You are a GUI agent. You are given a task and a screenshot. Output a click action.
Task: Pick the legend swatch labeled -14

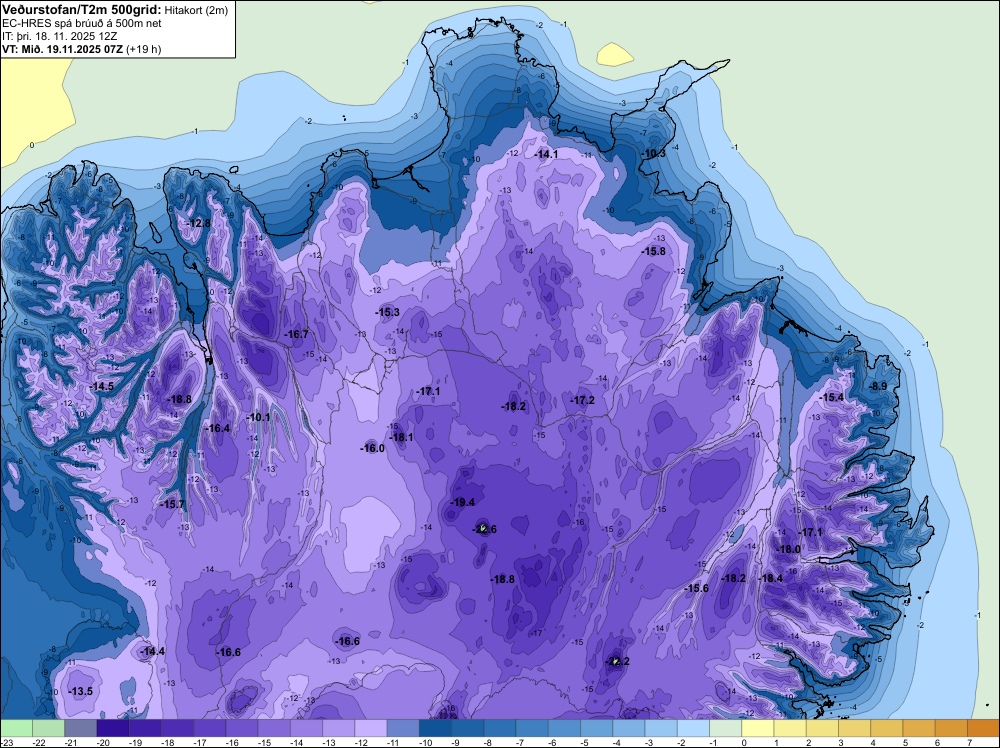point(306,728)
